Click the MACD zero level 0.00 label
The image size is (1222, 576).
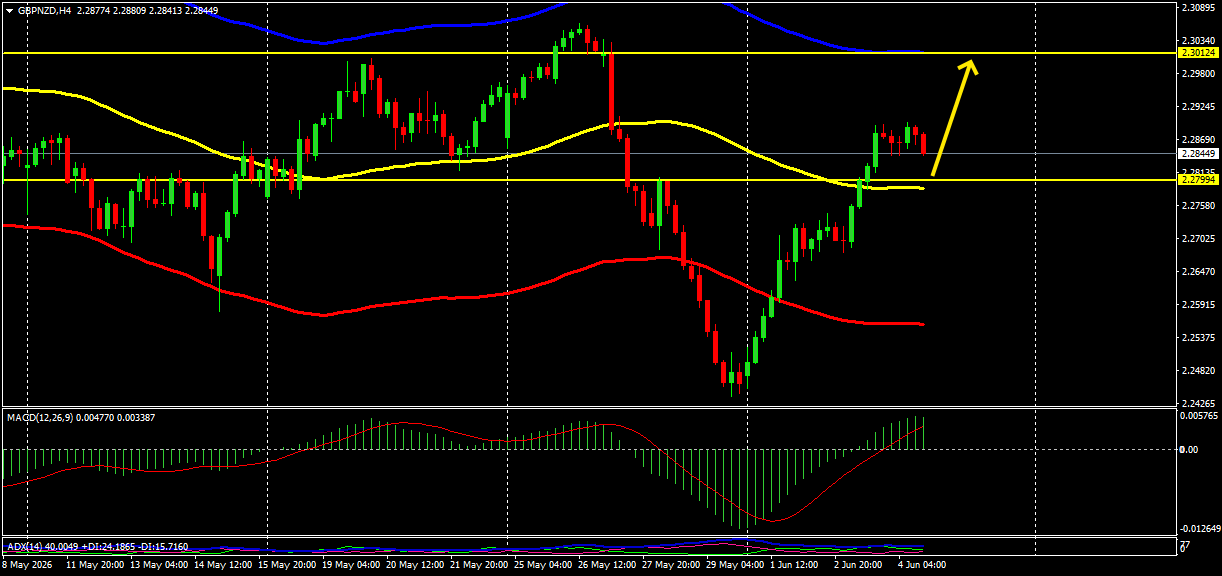click(x=1190, y=449)
